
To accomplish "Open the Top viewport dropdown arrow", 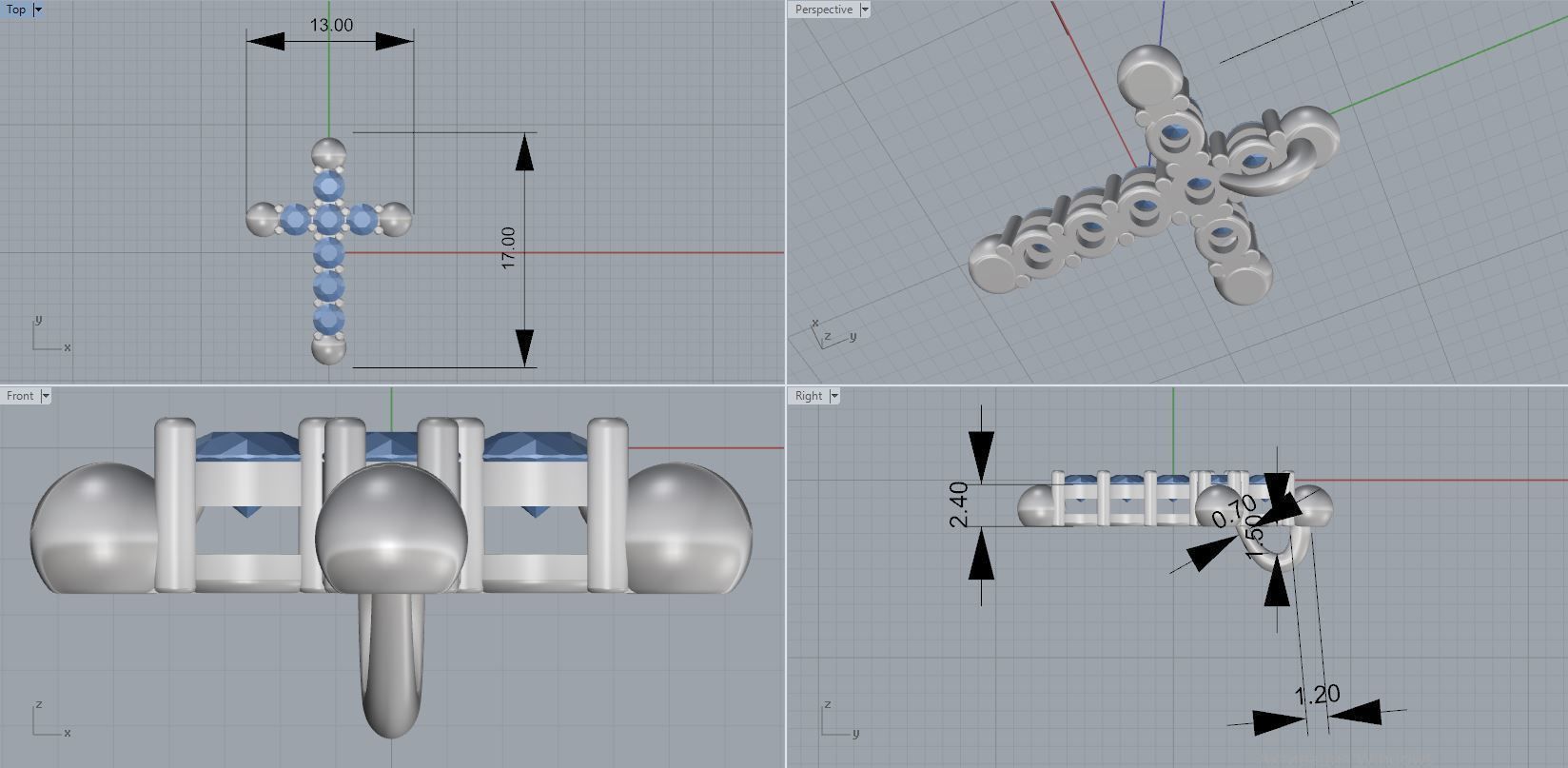I will 38,10.
